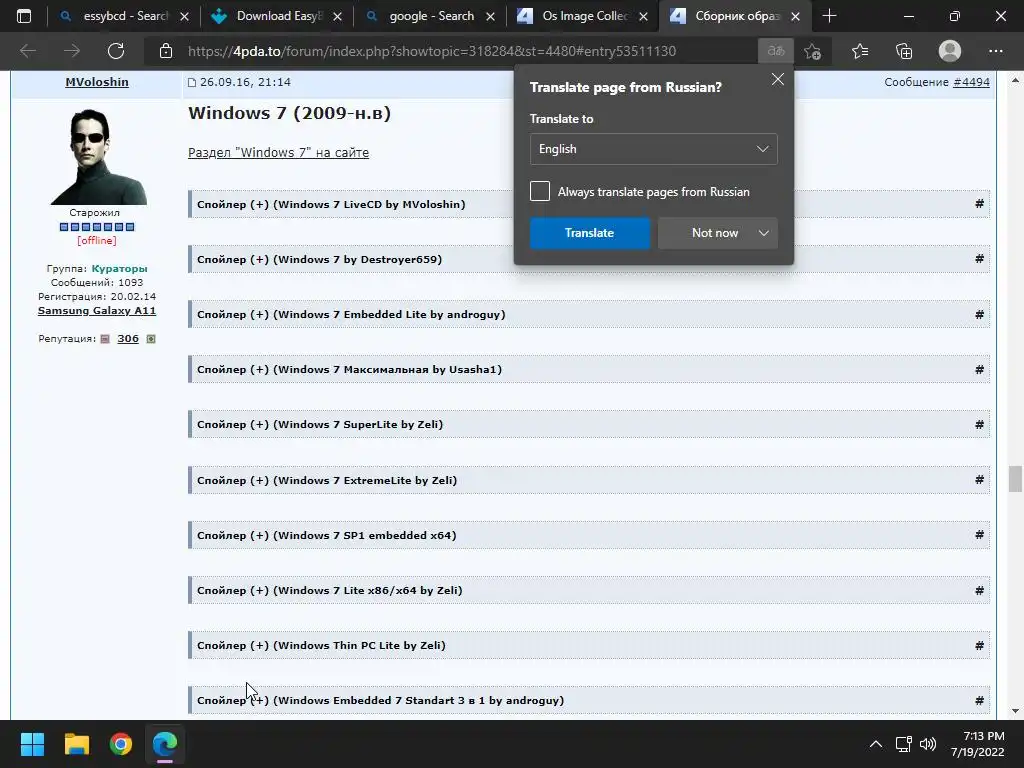Open message number #4494 link
This screenshot has width=1024, height=768.
pos(971,82)
